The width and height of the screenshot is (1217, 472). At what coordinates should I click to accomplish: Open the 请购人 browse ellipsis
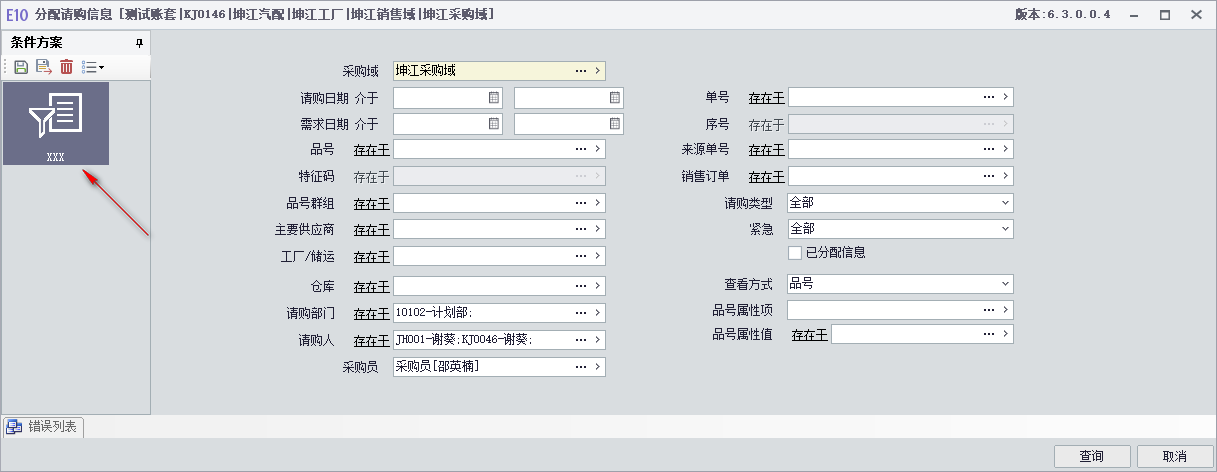[581, 340]
